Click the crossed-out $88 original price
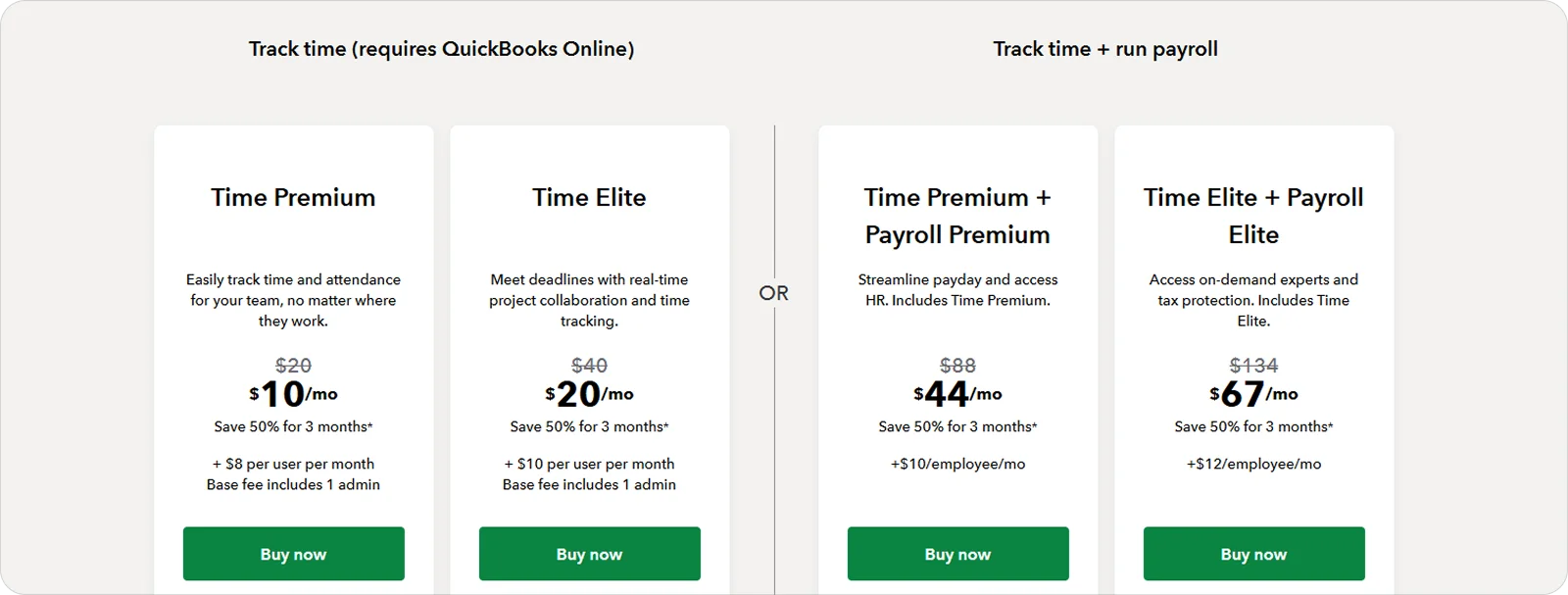This screenshot has height=595, width=1568. 955,365
